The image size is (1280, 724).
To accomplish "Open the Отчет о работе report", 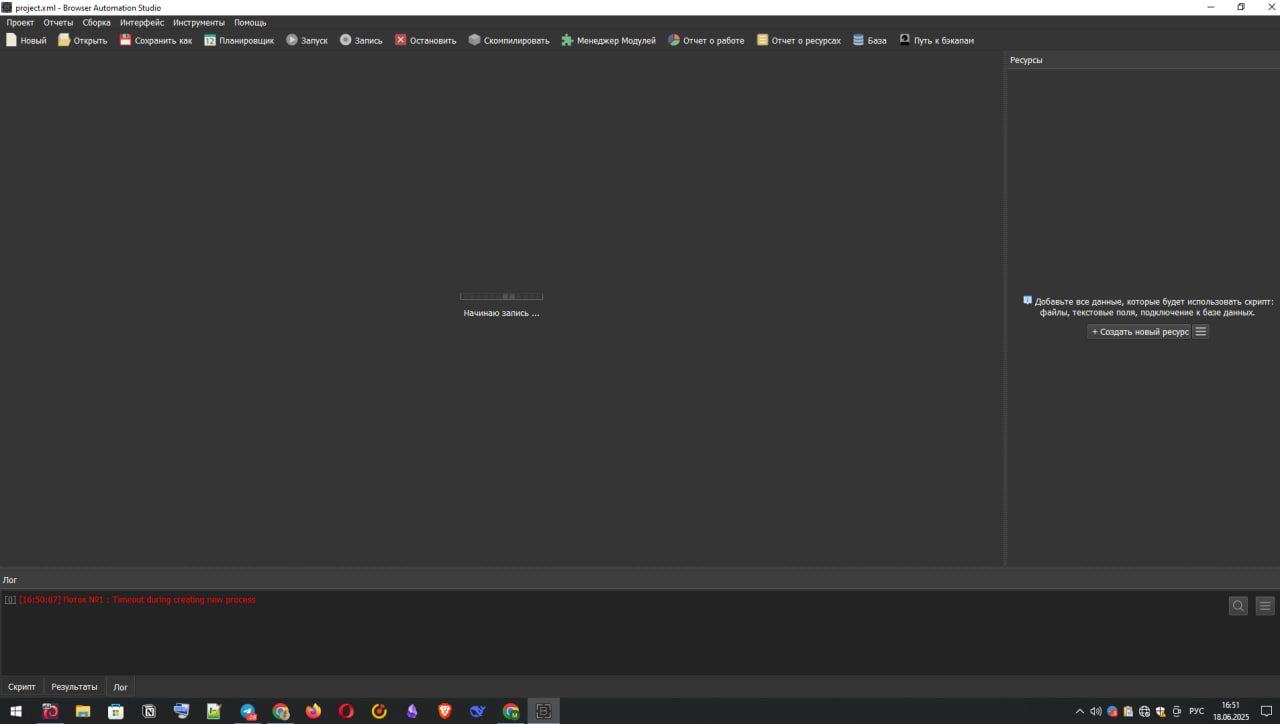I will (674, 40).
